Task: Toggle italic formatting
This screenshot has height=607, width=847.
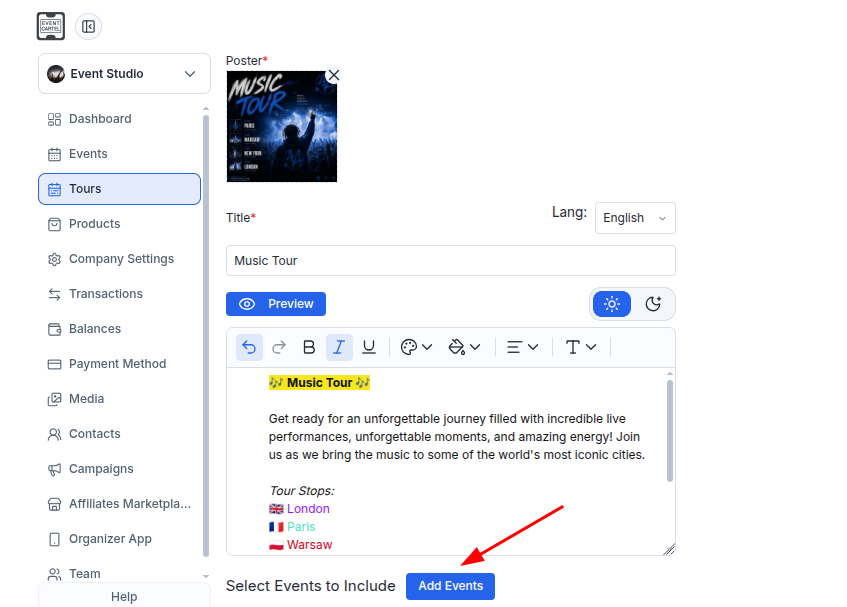Action: pos(339,347)
